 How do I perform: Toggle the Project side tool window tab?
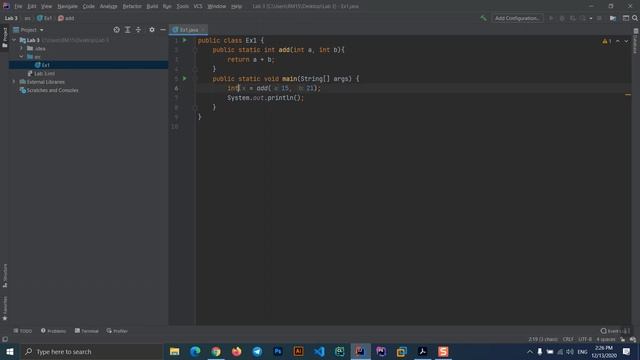coord(4,37)
